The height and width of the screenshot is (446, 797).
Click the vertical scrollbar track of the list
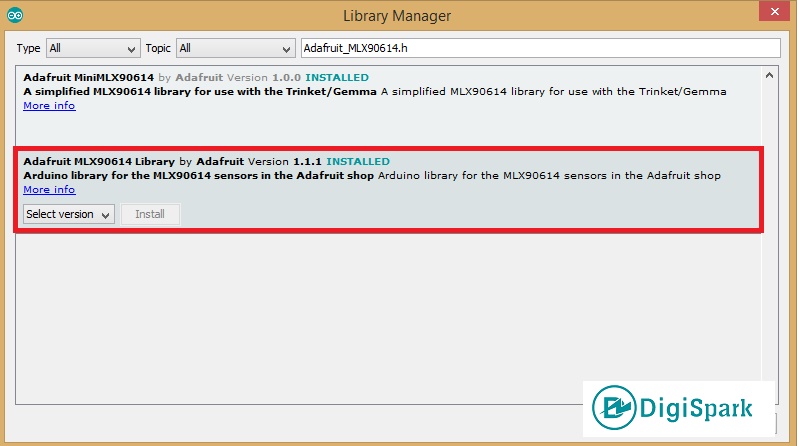770,250
